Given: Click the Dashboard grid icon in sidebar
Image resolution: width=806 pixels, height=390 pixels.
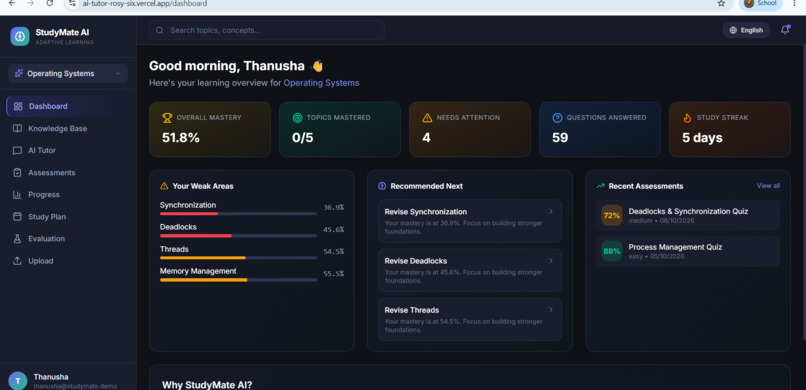Looking at the screenshot, I should coord(18,106).
